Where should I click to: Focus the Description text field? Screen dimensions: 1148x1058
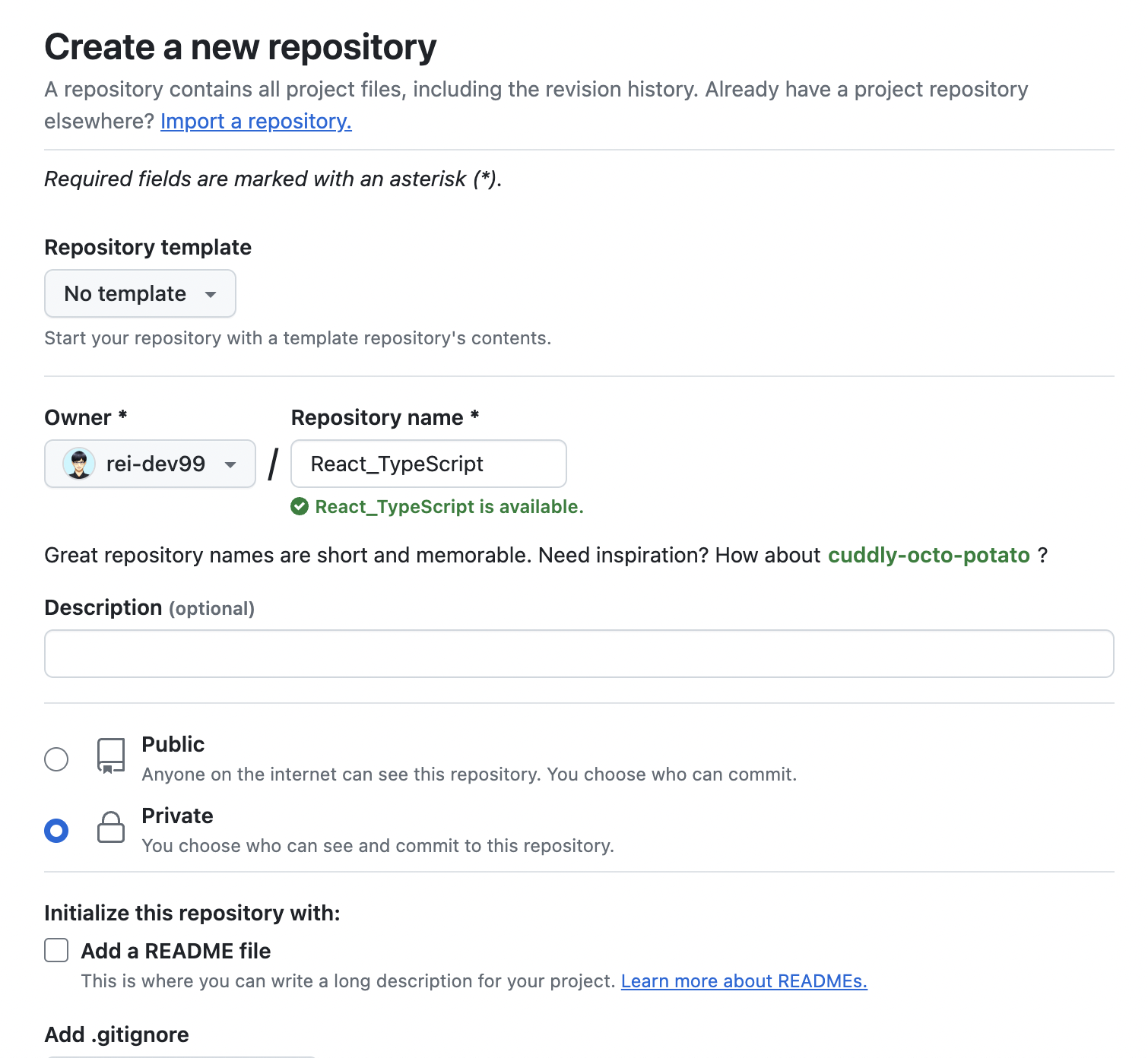click(x=579, y=654)
